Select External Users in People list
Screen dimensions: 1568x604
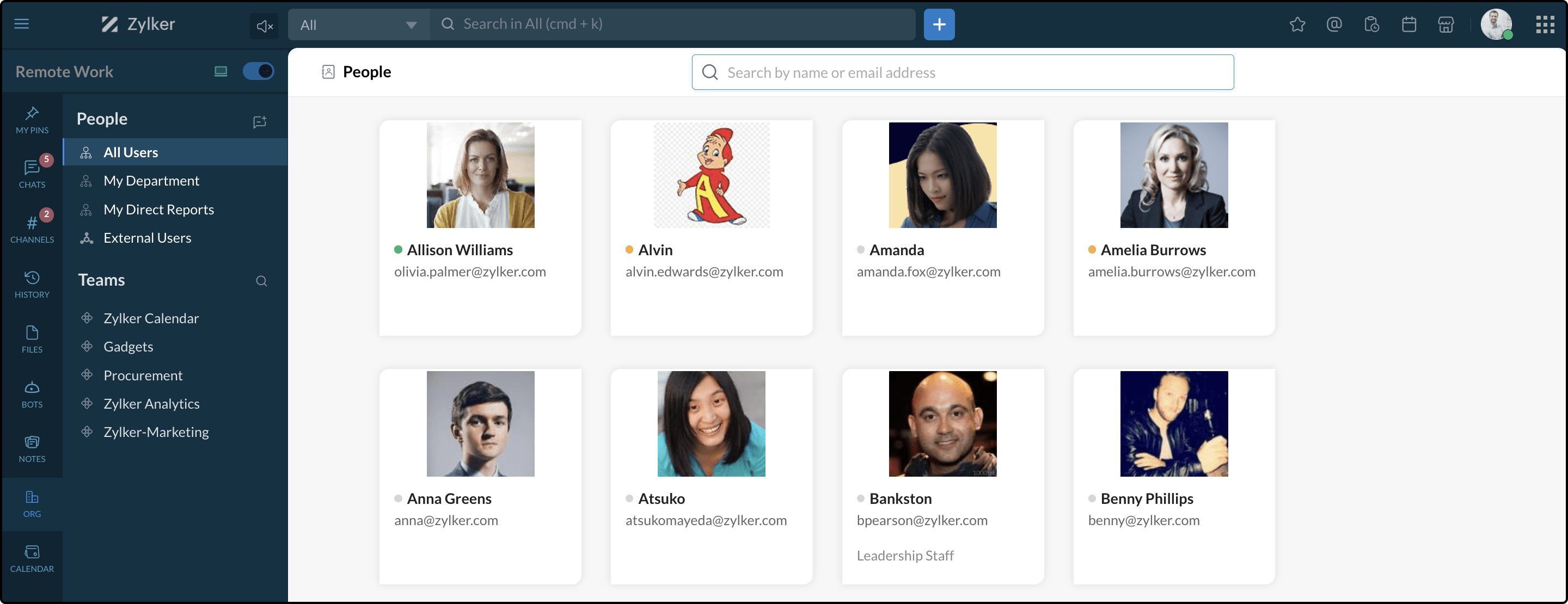pos(146,238)
